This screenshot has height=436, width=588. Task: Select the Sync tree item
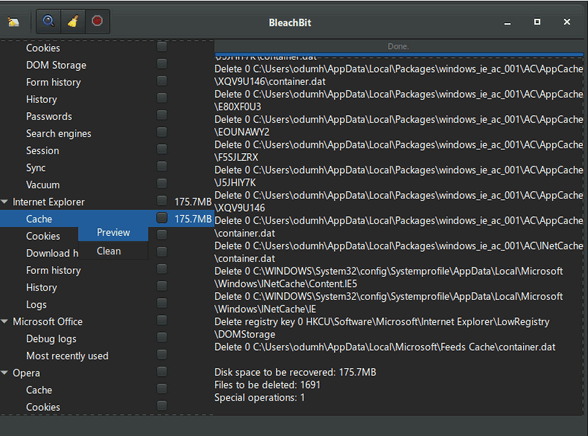(x=36, y=168)
